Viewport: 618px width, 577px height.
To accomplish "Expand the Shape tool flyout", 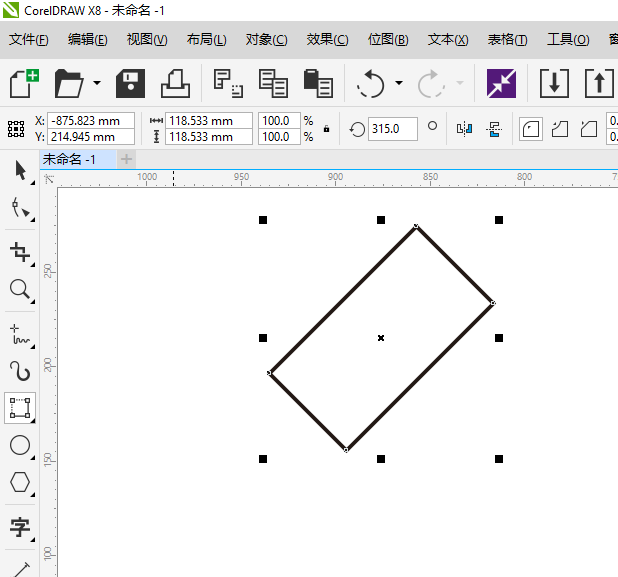I will click(32, 220).
